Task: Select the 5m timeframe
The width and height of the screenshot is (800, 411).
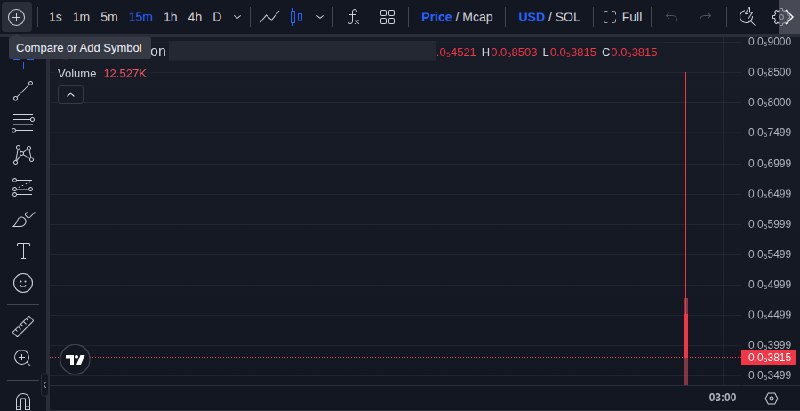Action: point(109,17)
